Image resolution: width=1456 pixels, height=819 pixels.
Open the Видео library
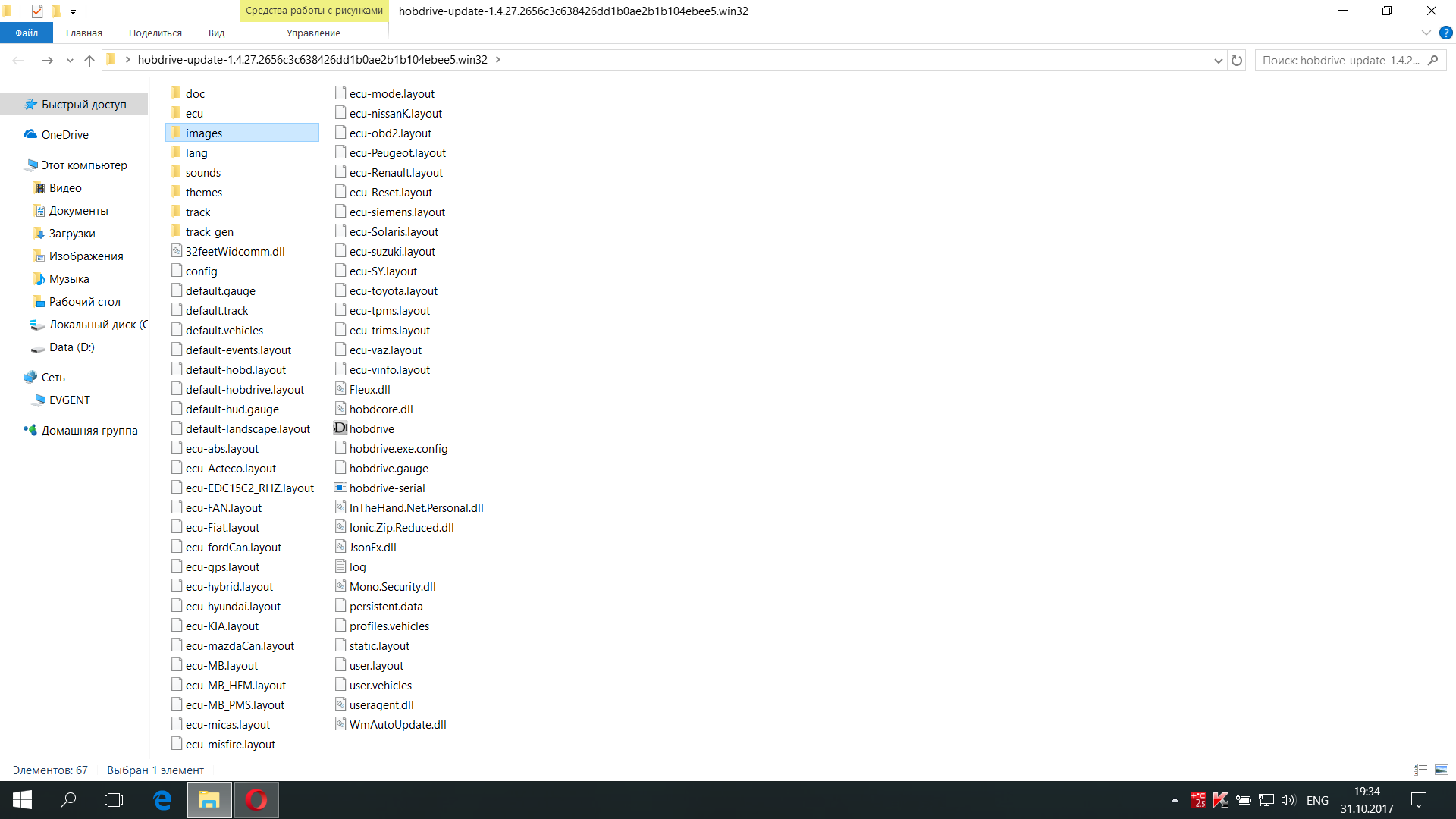coord(65,187)
